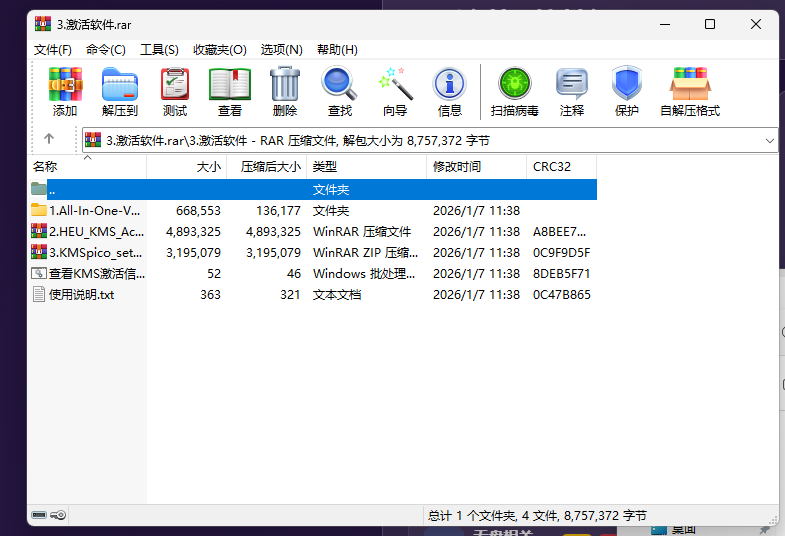The height and width of the screenshot is (536, 785).
Task: Go up one level arrow button
Action: [49, 139]
